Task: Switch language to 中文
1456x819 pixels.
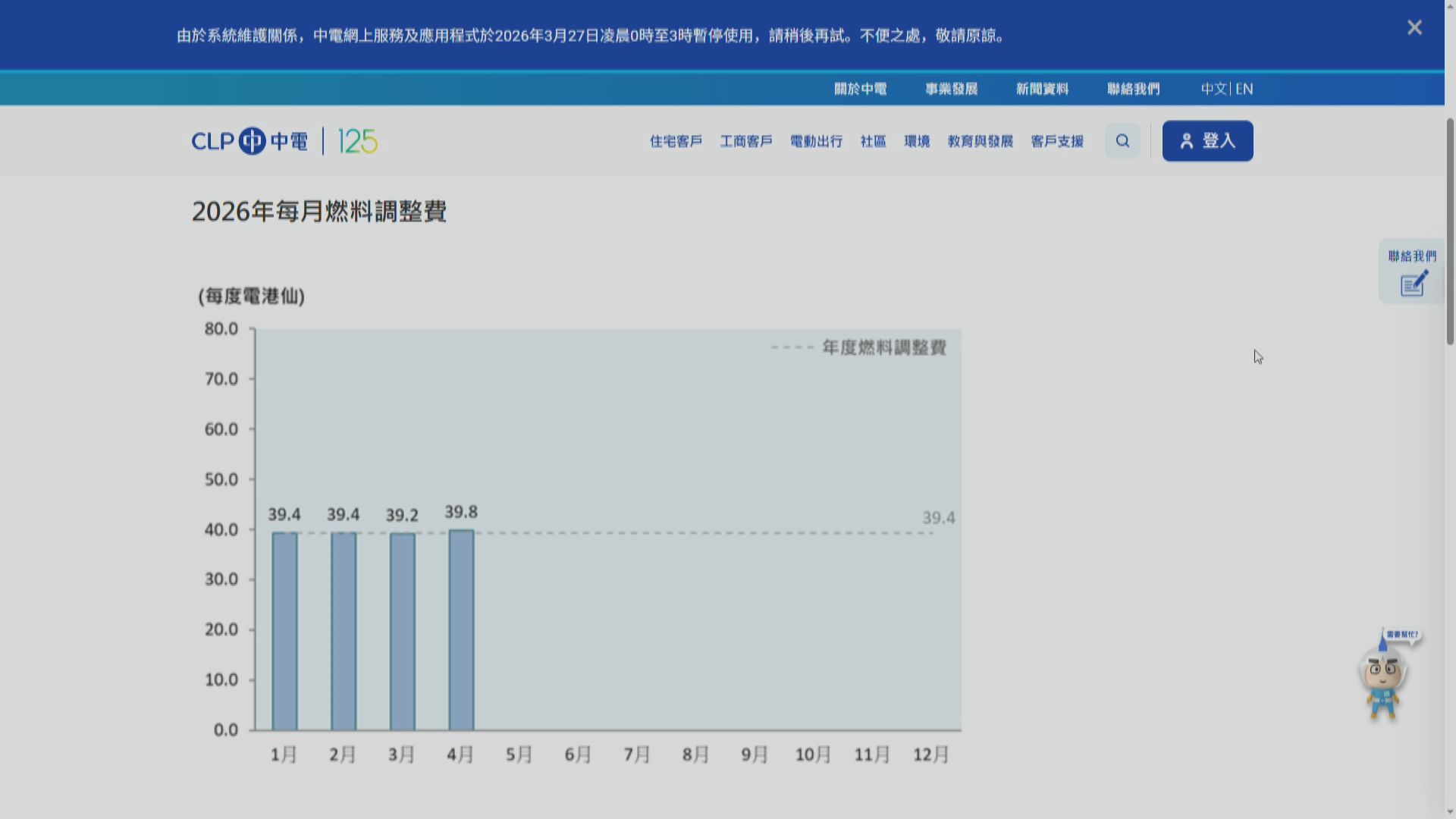Action: point(1213,89)
